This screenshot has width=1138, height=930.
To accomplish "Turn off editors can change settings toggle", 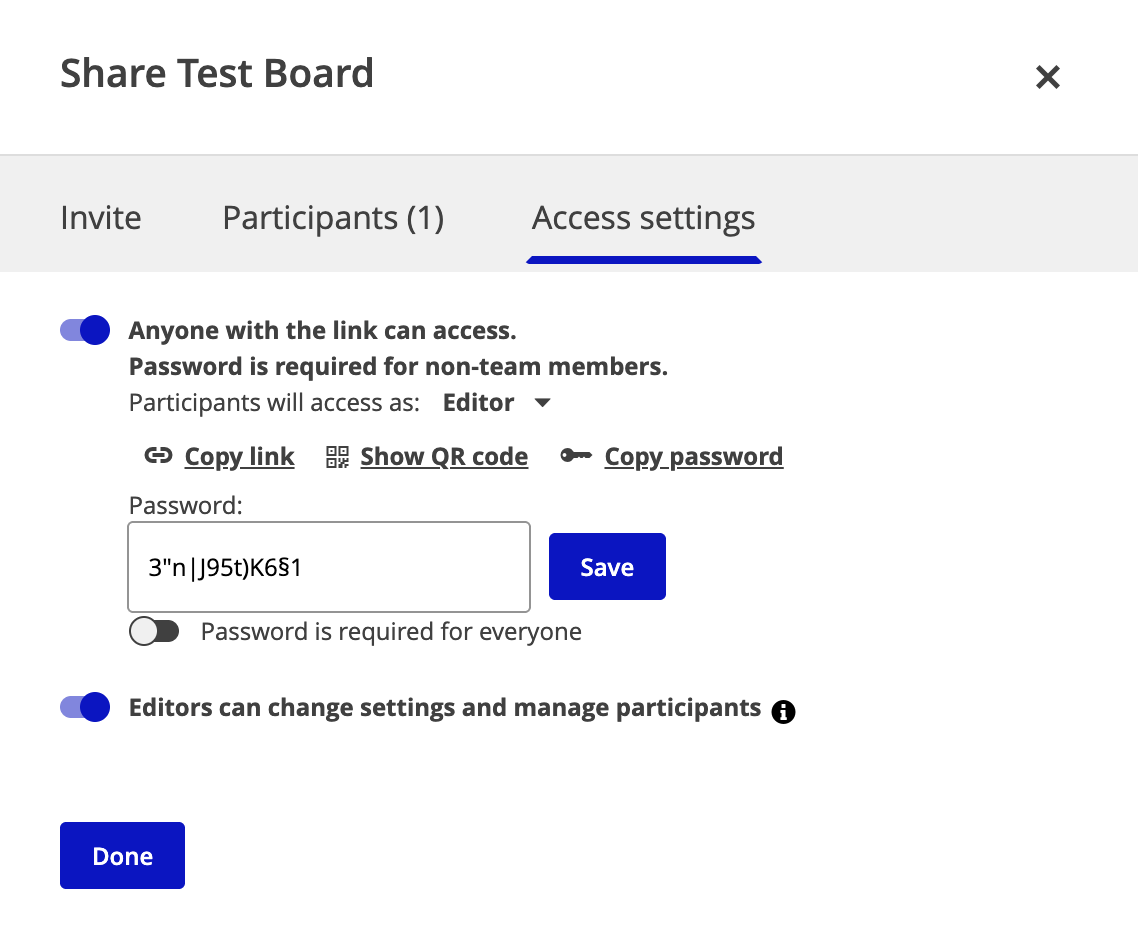I will pyautogui.click(x=85, y=708).
